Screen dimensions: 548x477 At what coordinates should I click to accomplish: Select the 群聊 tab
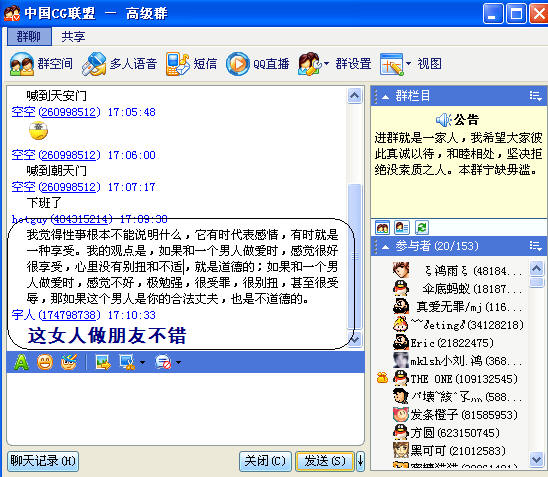29,37
